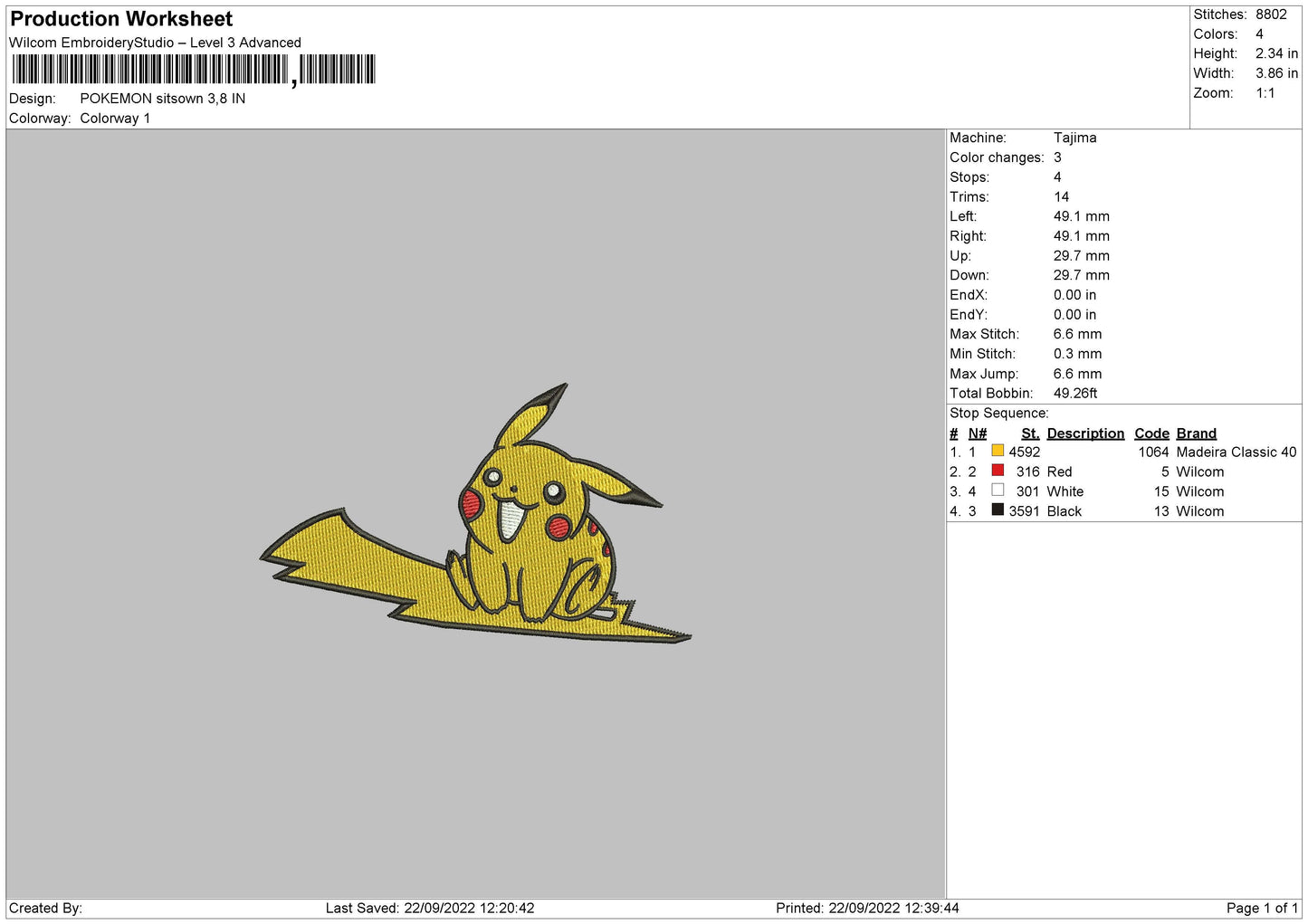Click the EndX label
Screen dimensions: 1308x924
[968, 295]
